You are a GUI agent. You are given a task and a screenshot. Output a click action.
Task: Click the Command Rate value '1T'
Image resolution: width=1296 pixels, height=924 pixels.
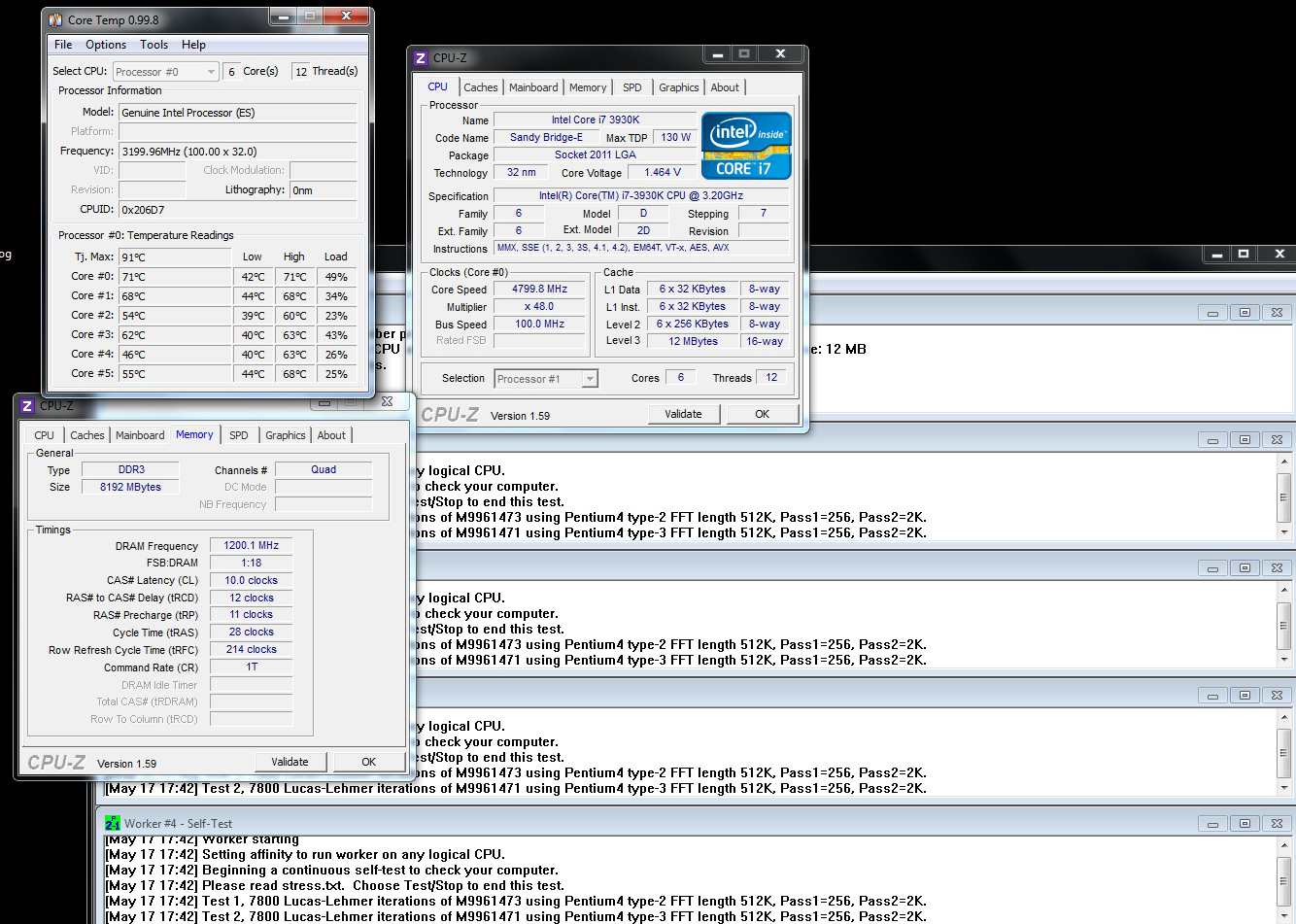(x=251, y=667)
